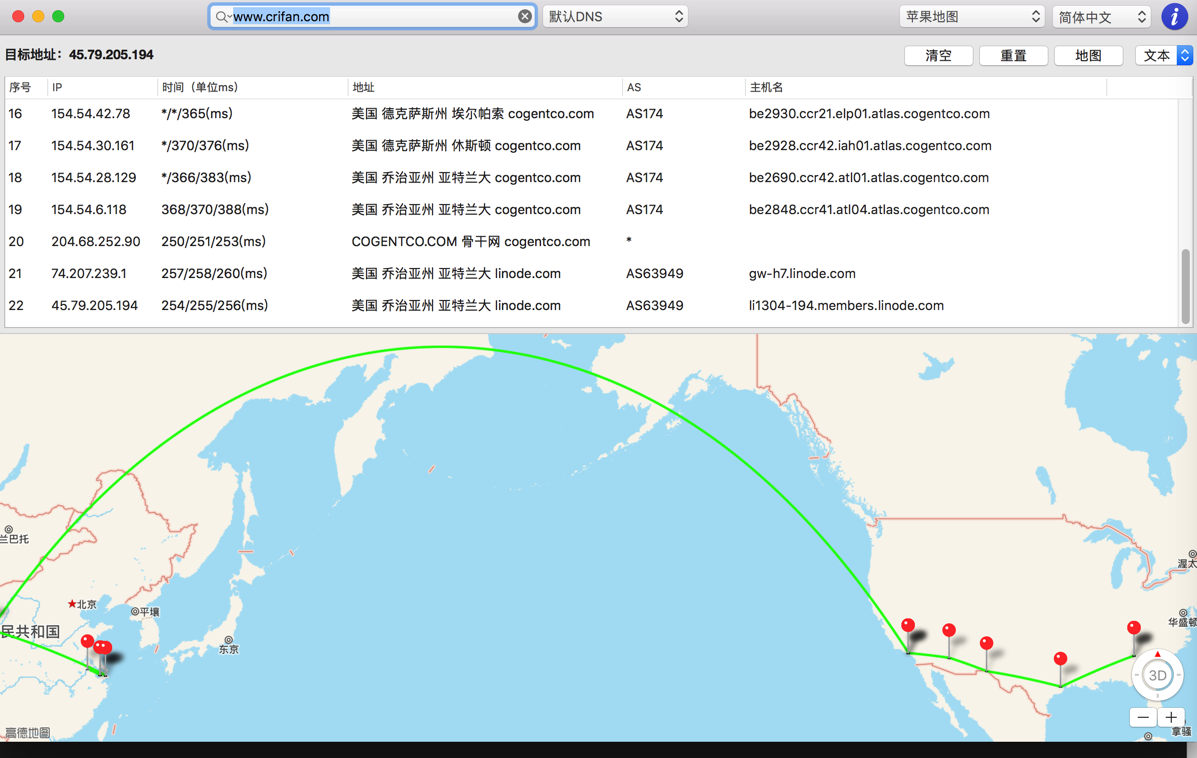Click time 254/255/256(ms) cell

click(214, 306)
